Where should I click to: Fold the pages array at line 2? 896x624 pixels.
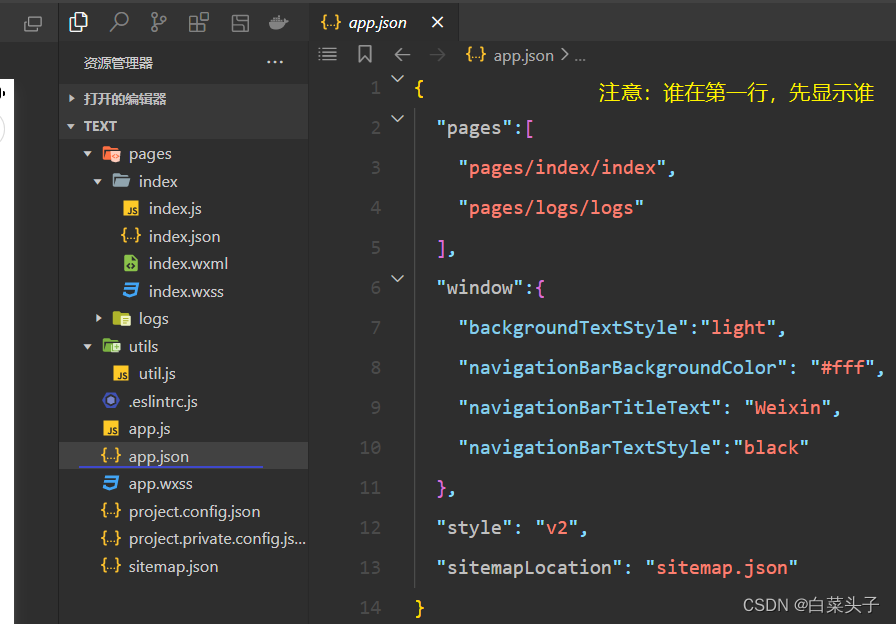coord(397,119)
